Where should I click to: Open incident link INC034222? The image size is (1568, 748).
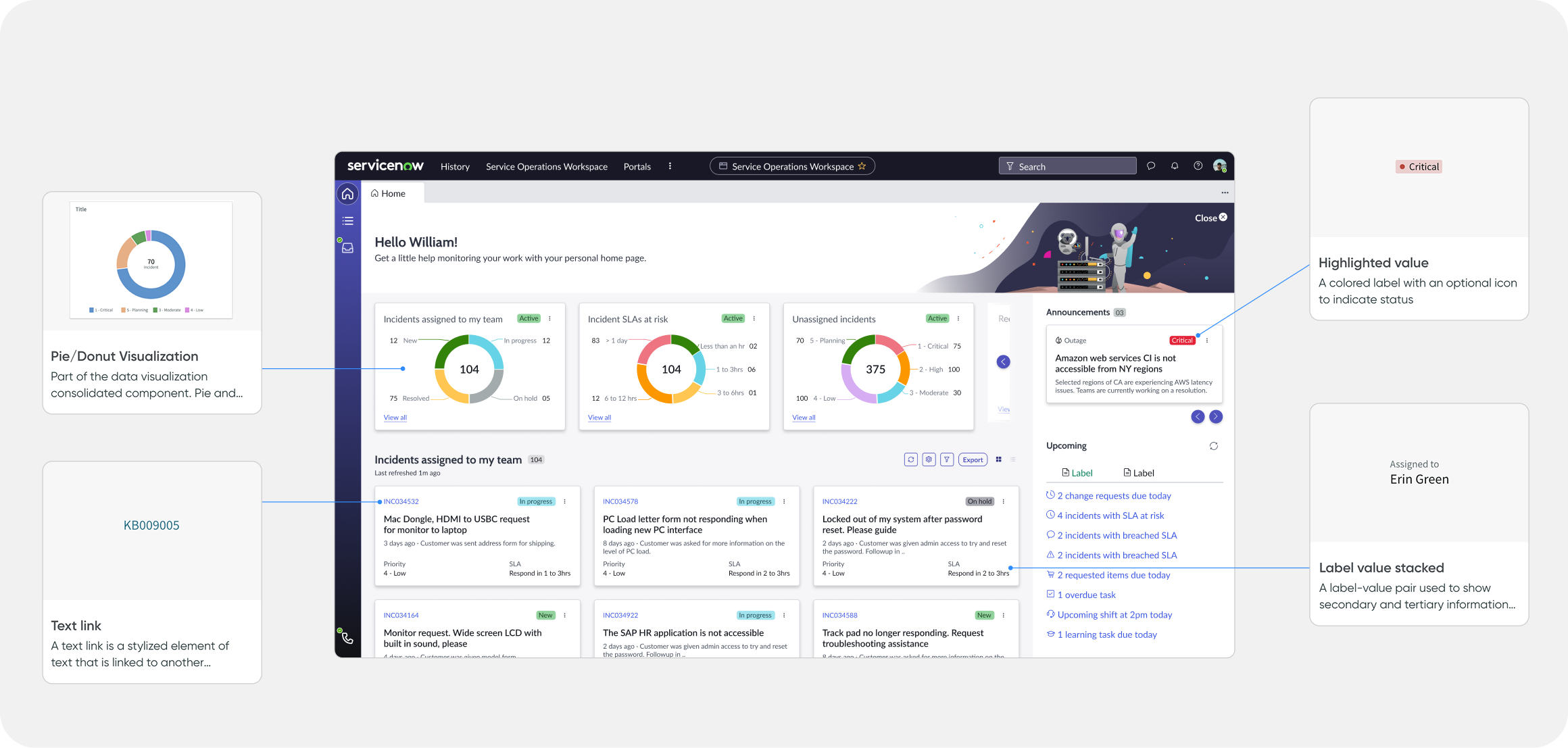pos(839,502)
